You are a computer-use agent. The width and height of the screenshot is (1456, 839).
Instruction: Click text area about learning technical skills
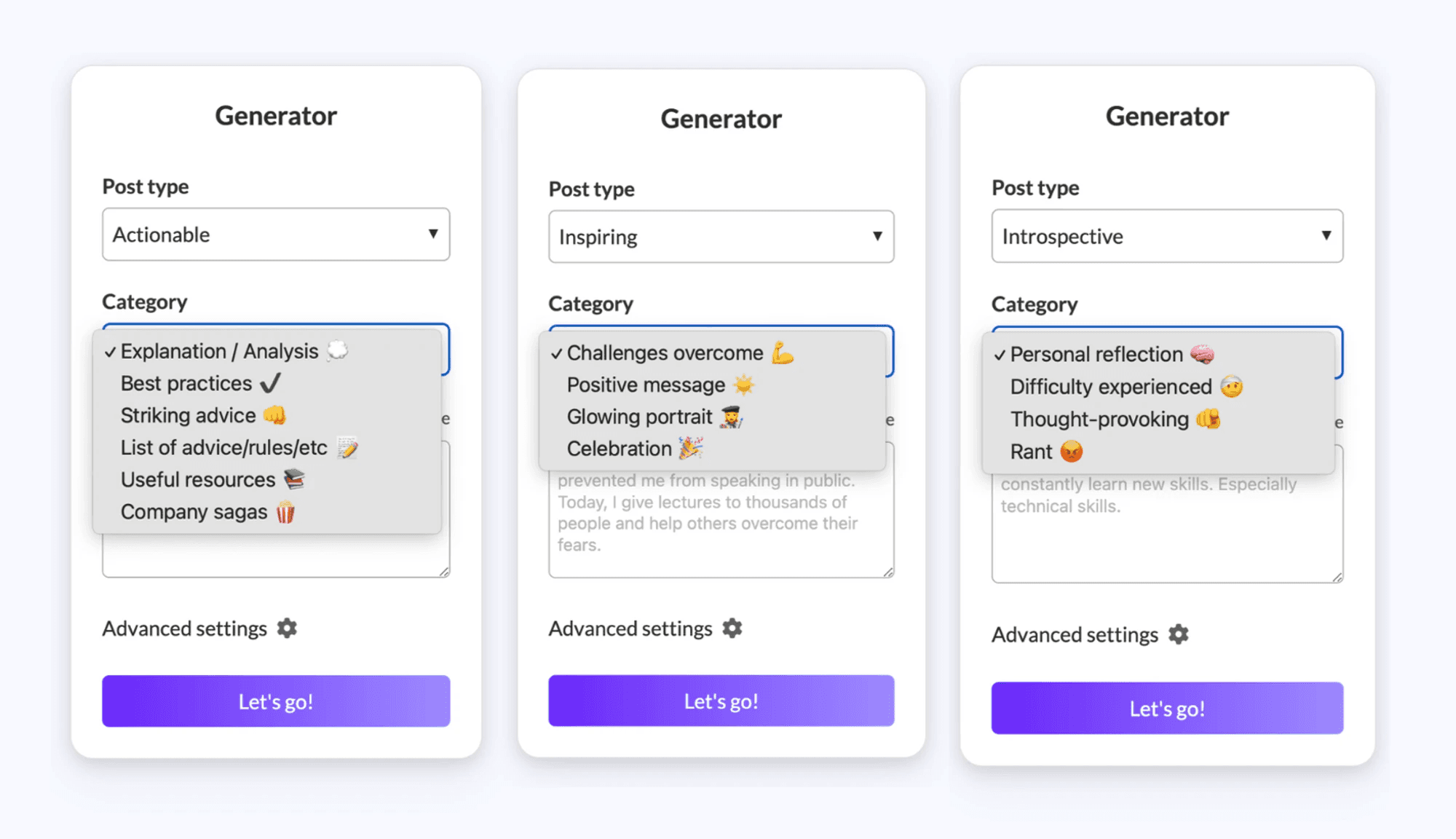click(x=1167, y=528)
